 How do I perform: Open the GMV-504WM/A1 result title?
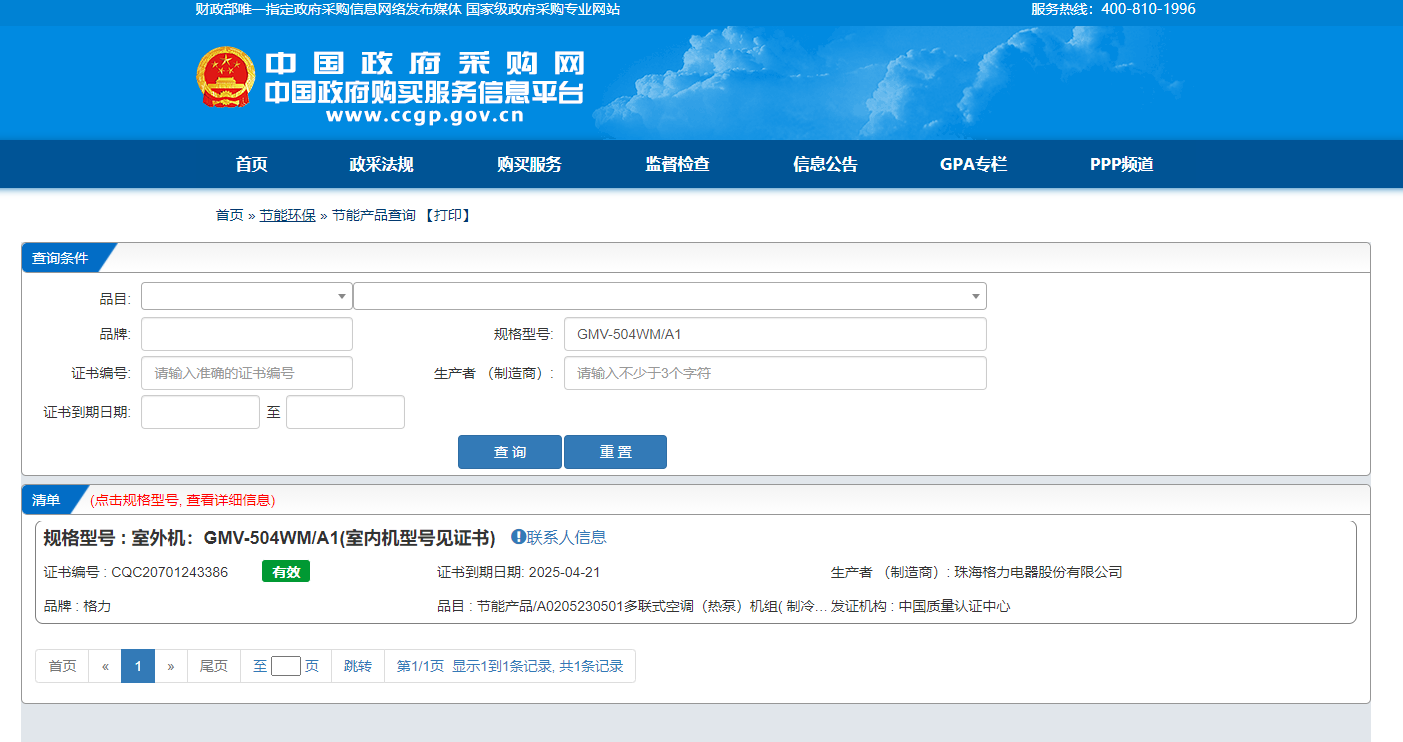269,538
